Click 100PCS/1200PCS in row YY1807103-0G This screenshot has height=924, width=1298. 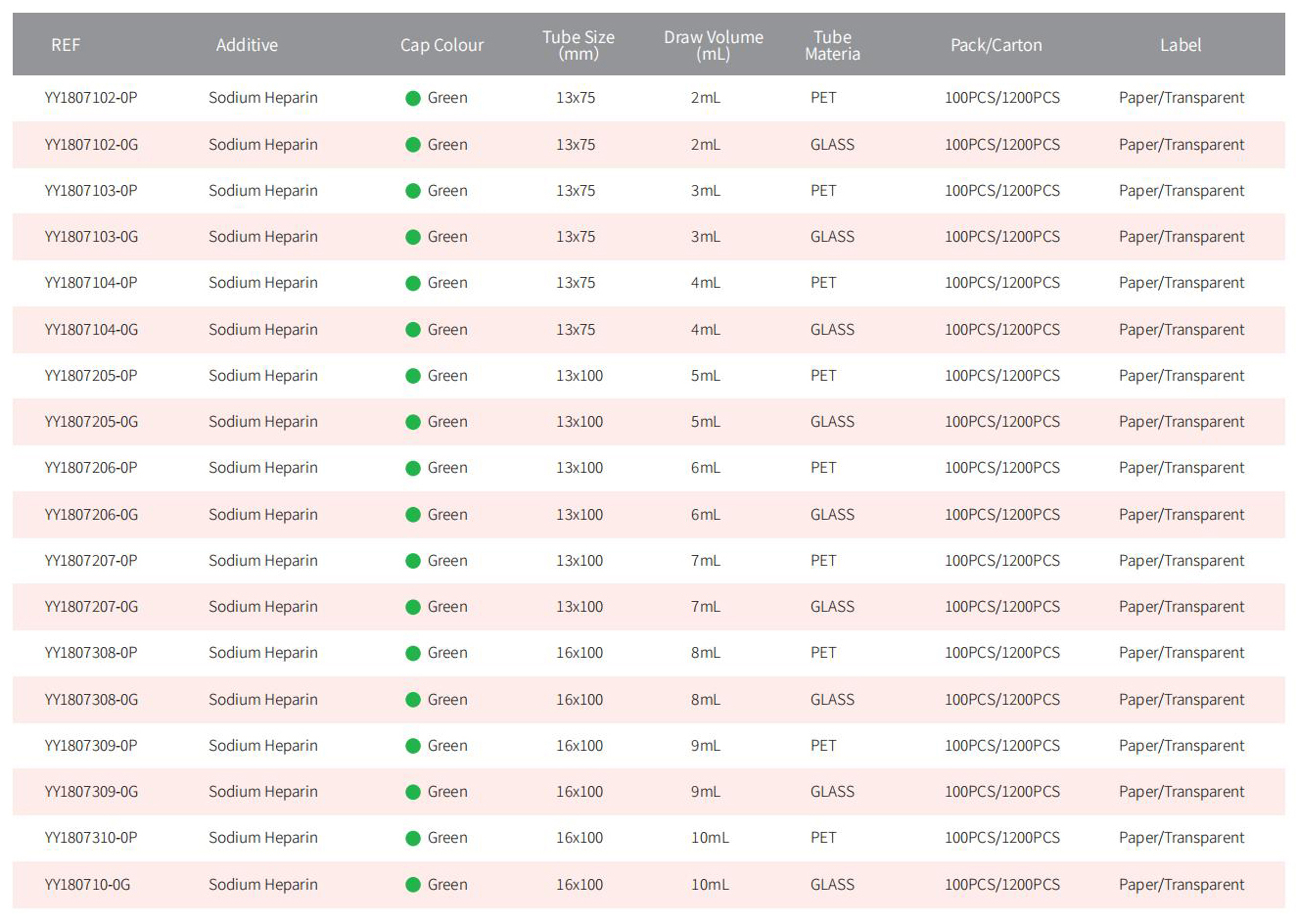click(1002, 237)
